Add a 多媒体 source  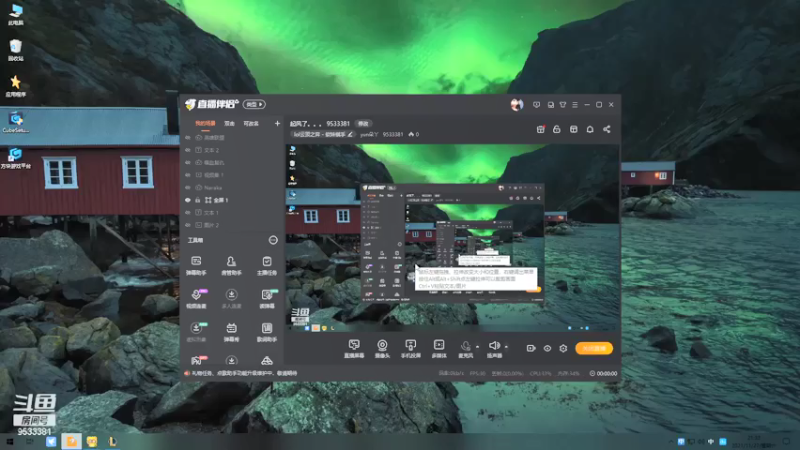pos(439,348)
